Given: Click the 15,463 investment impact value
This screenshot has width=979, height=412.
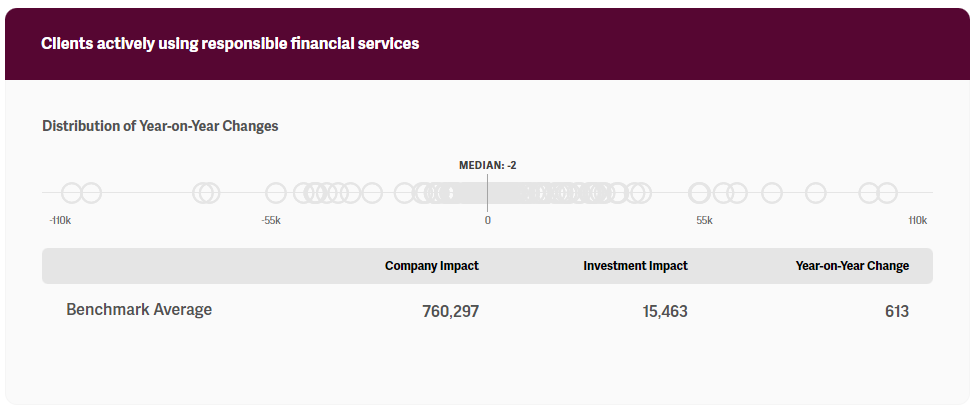Looking at the screenshot, I should click(664, 312).
